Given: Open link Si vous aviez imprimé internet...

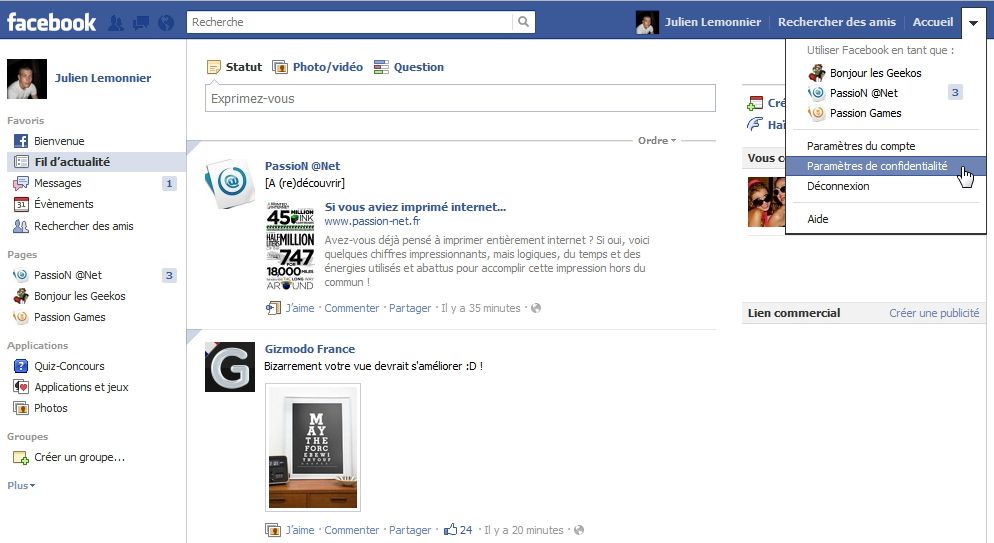Looking at the screenshot, I should (x=415, y=207).
